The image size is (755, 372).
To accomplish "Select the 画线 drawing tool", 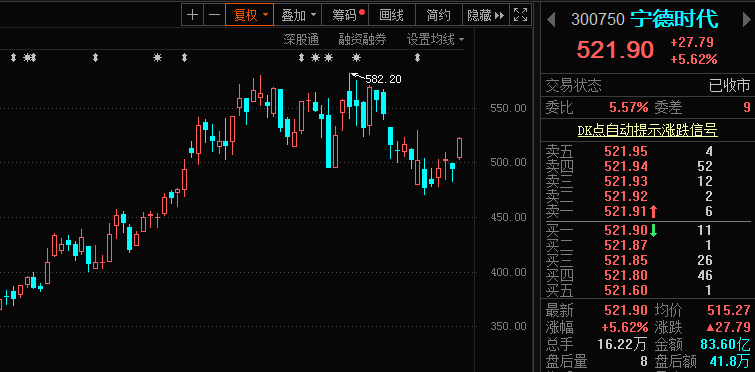I will (391, 15).
